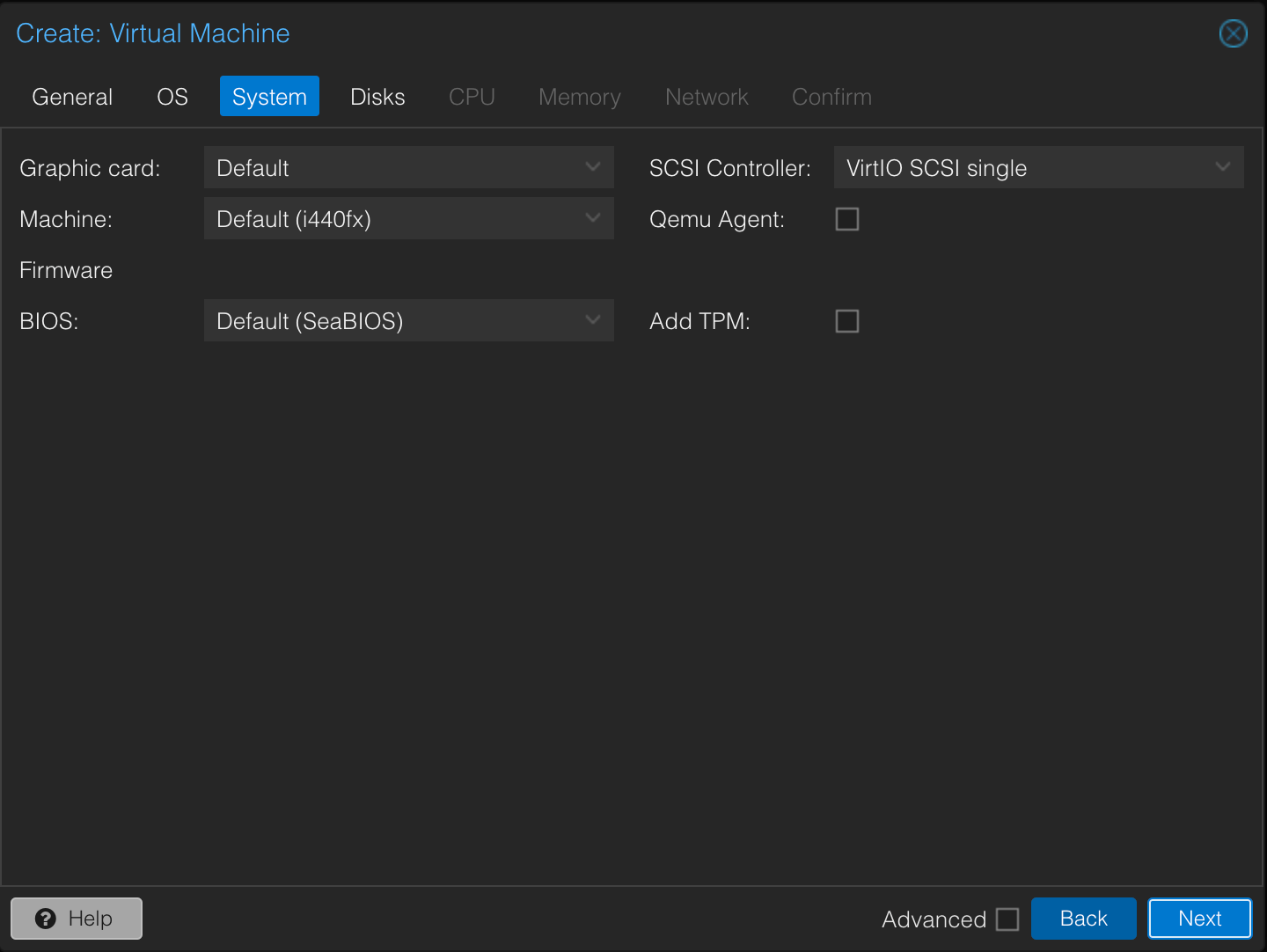Close the Create Virtual Machine dialog
The image size is (1267, 952).
pyautogui.click(x=1233, y=33)
